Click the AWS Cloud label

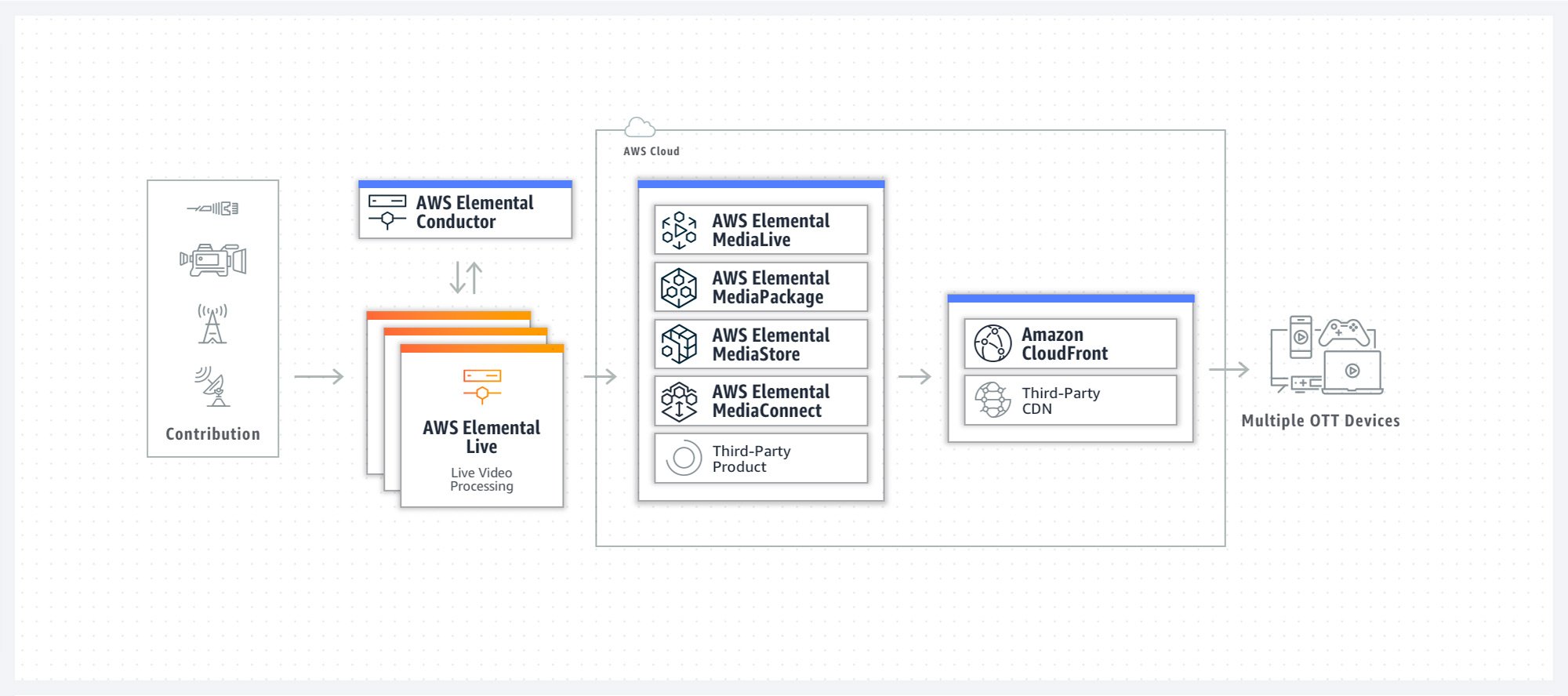click(652, 151)
